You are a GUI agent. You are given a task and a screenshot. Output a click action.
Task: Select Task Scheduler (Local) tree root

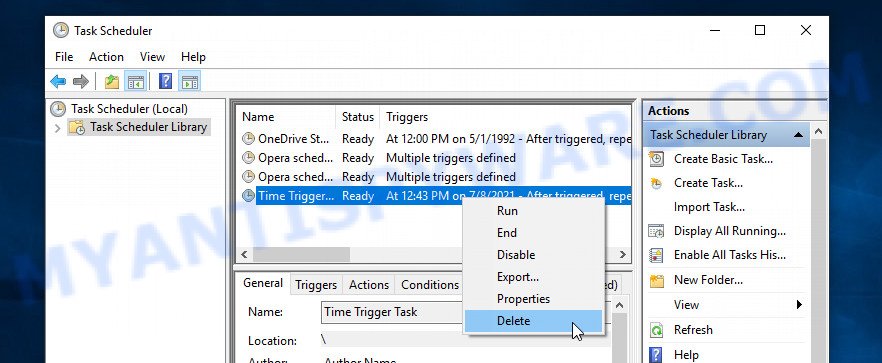click(129, 109)
